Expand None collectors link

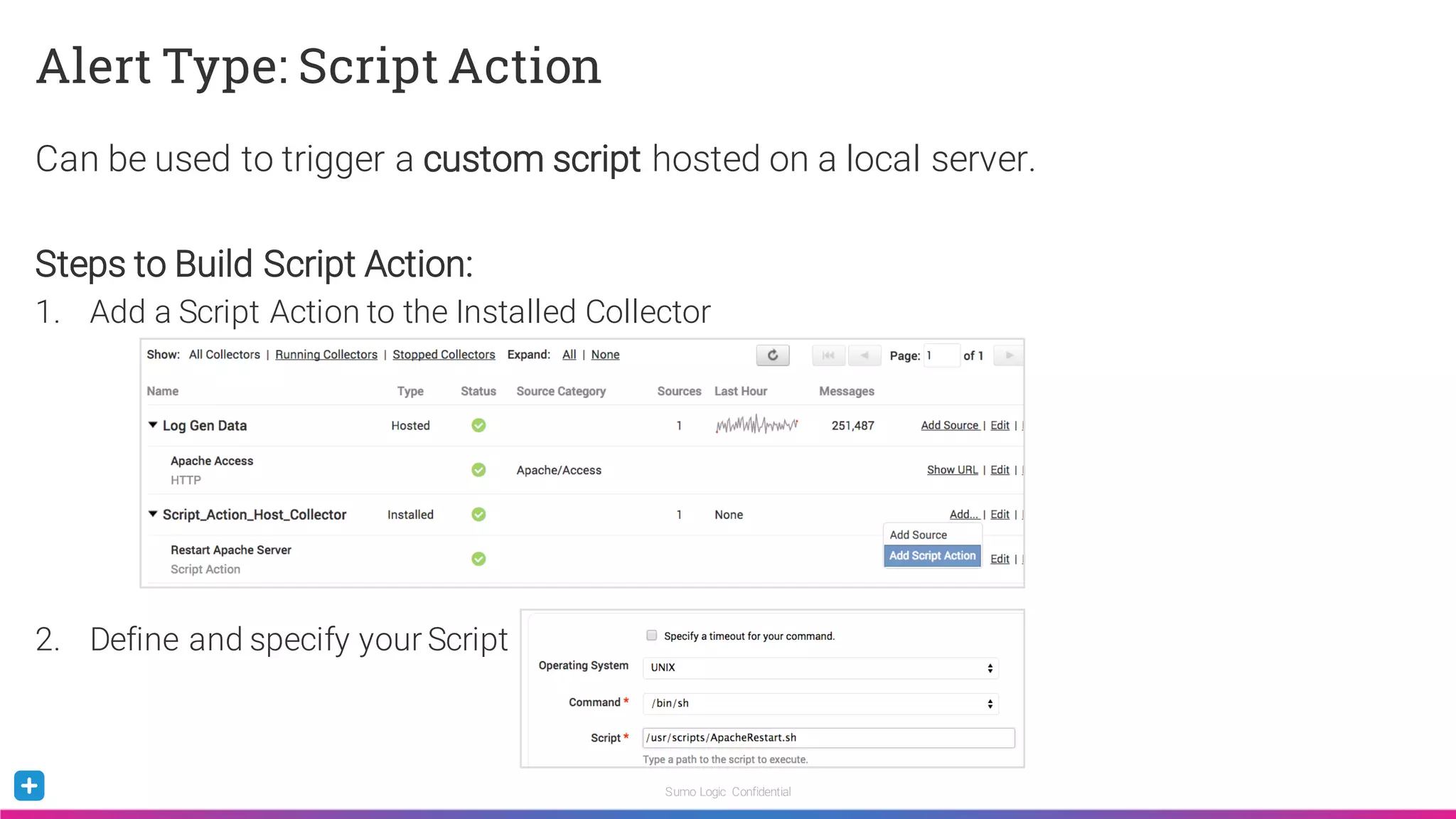pos(605,355)
